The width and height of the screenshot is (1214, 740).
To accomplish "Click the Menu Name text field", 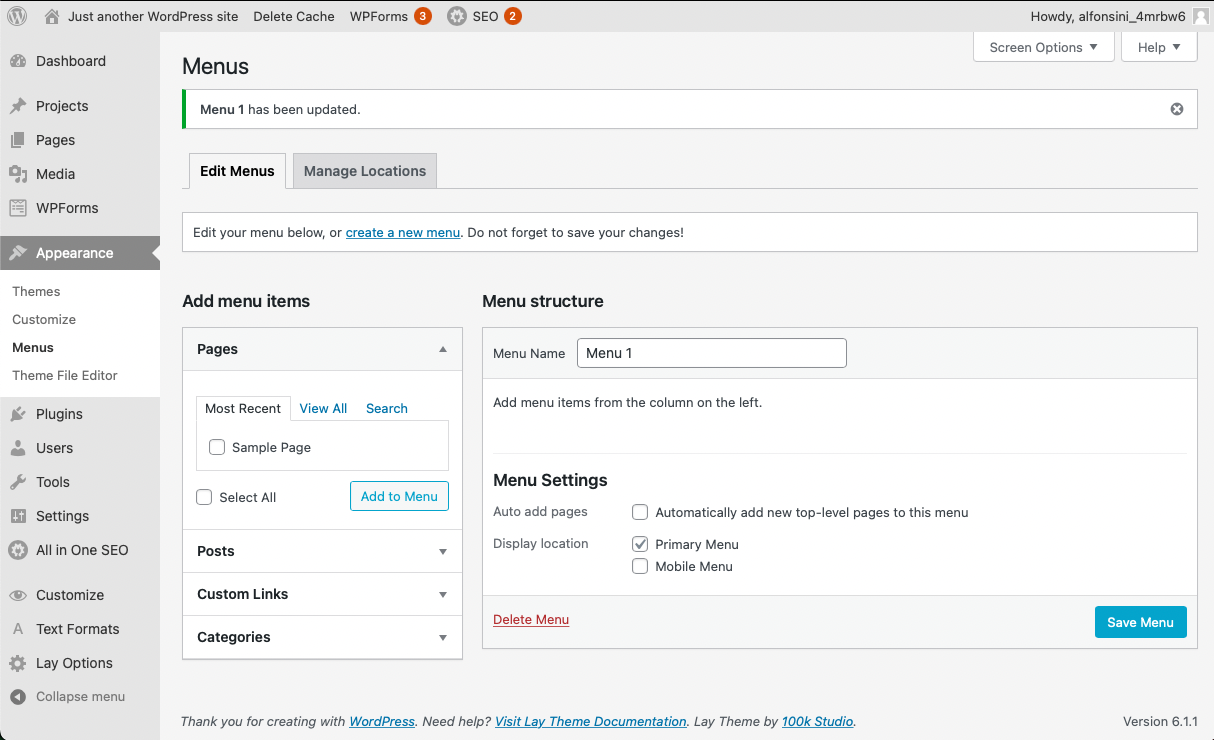I will pos(711,353).
